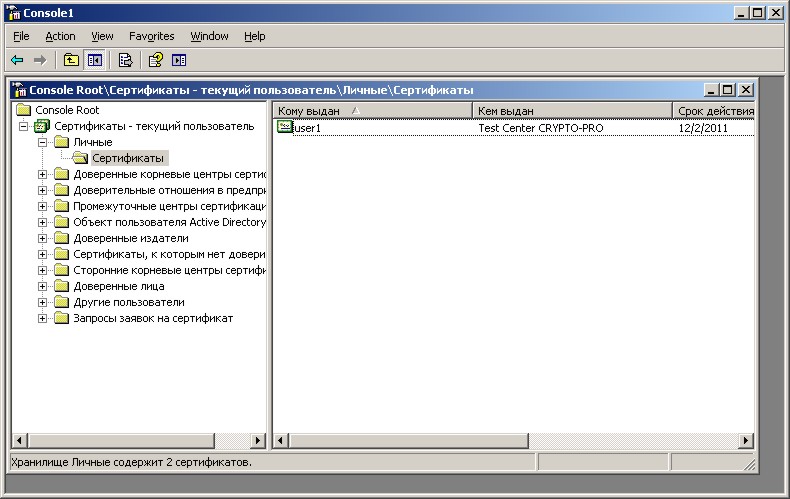Collapse the Личные tree node

pos(43,142)
